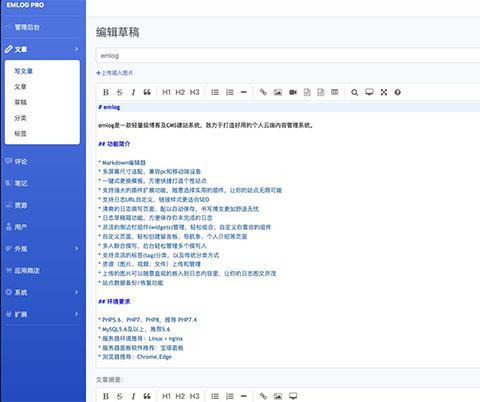Toggle bold in the 文章摘要 toolbar
The width and height of the screenshot is (480, 402).
106,396
